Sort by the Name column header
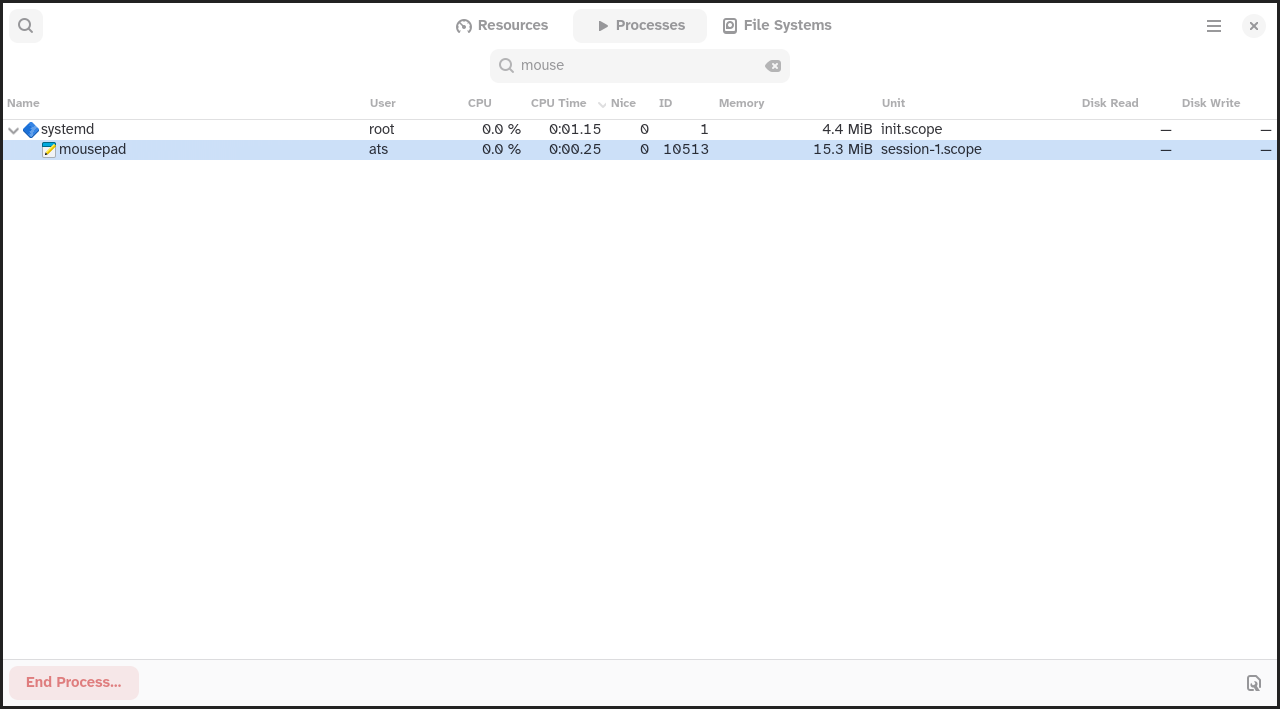Image resolution: width=1280 pixels, height=709 pixels. click(24, 103)
